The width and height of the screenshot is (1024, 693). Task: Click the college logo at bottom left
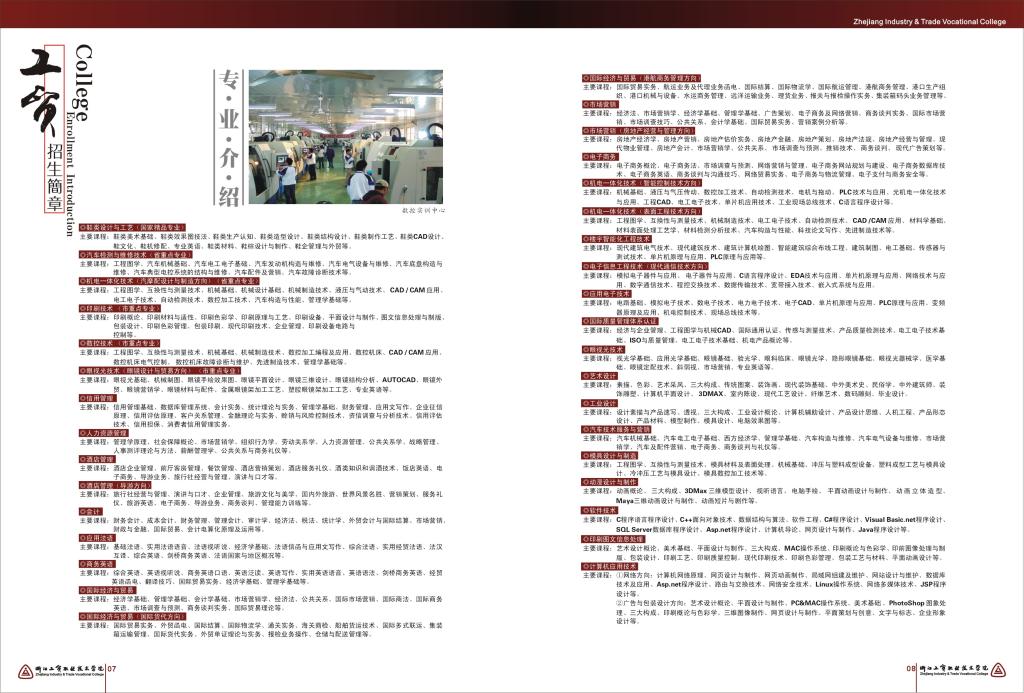click(60, 671)
